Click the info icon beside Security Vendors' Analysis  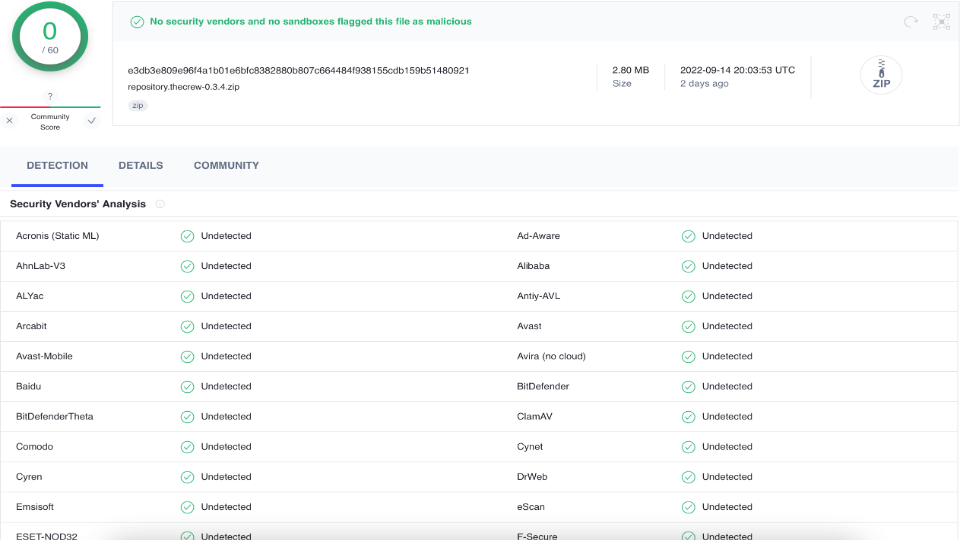point(160,204)
